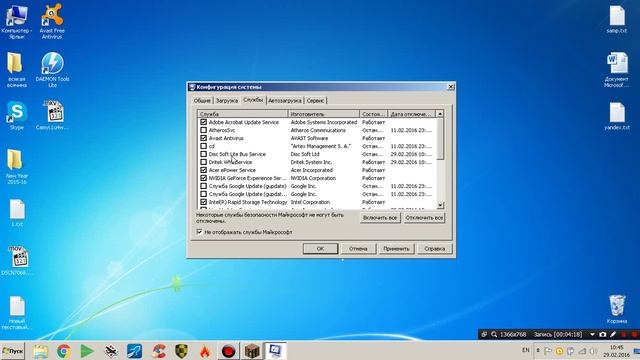
Task: Select the Службы tab
Action: point(253,100)
